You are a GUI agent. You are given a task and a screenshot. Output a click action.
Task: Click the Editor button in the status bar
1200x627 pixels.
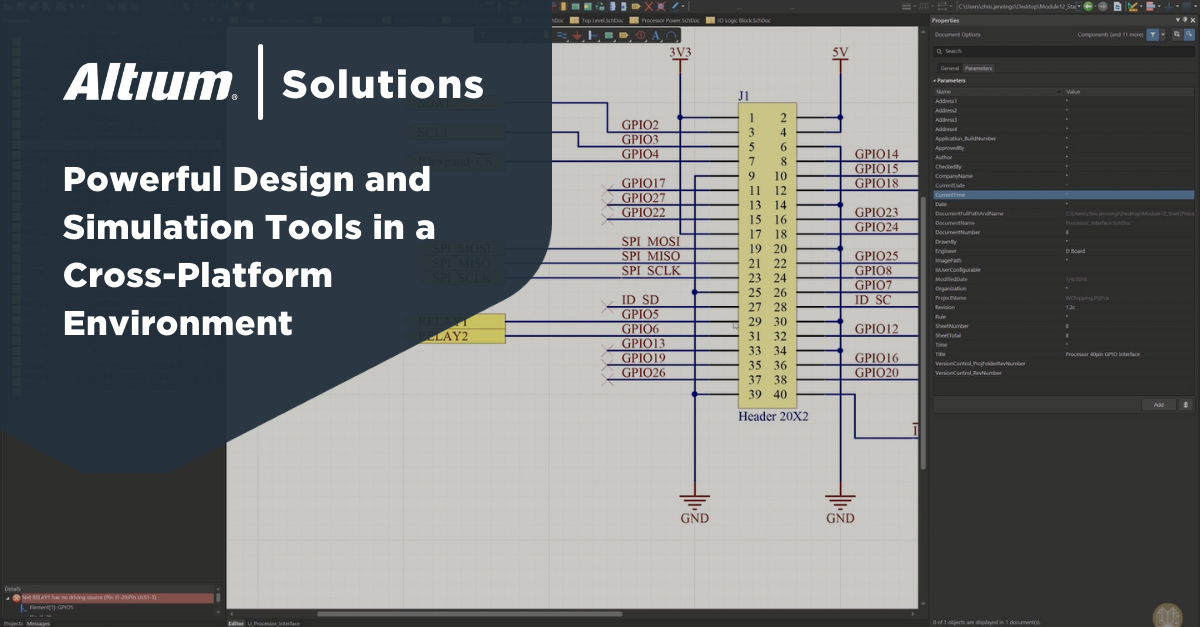(x=235, y=622)
